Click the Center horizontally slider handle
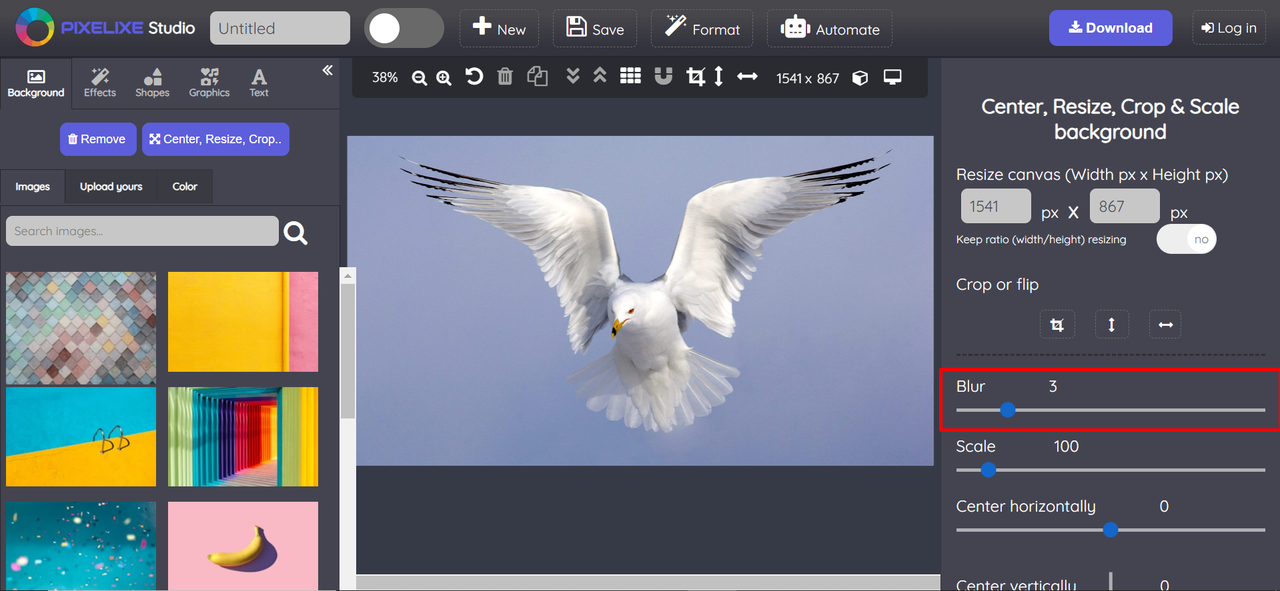 tap(1110, 530)
